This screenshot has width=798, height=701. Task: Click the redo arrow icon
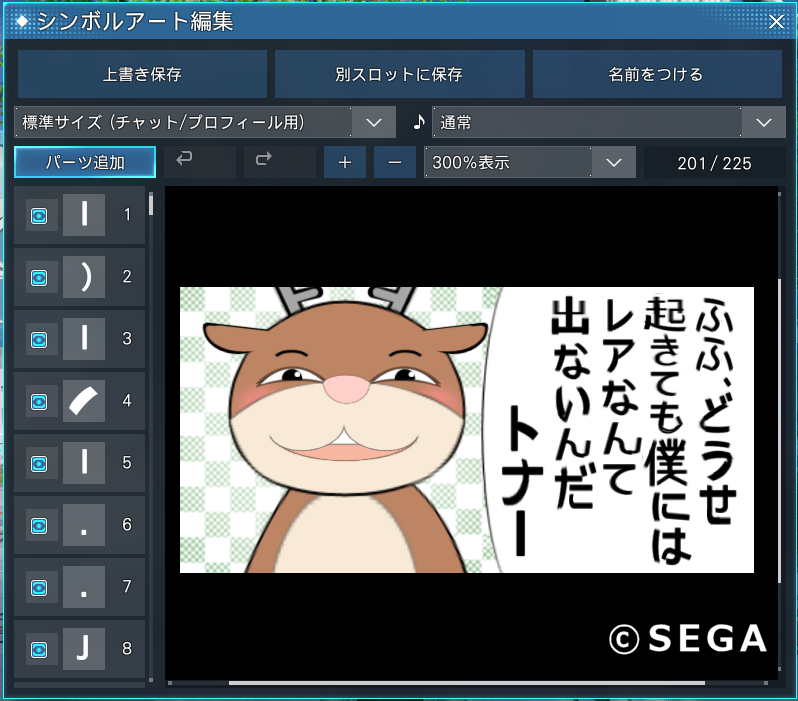pos(264,159)
